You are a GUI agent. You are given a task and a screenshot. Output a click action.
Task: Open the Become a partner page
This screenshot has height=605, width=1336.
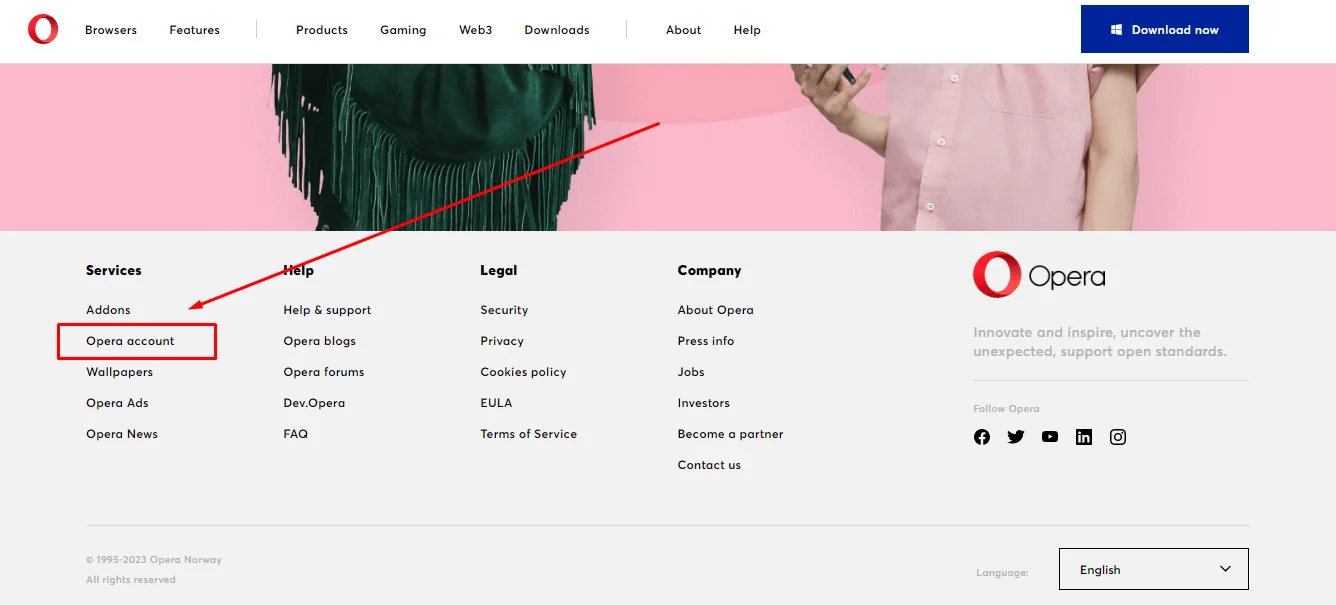[730, 433]
